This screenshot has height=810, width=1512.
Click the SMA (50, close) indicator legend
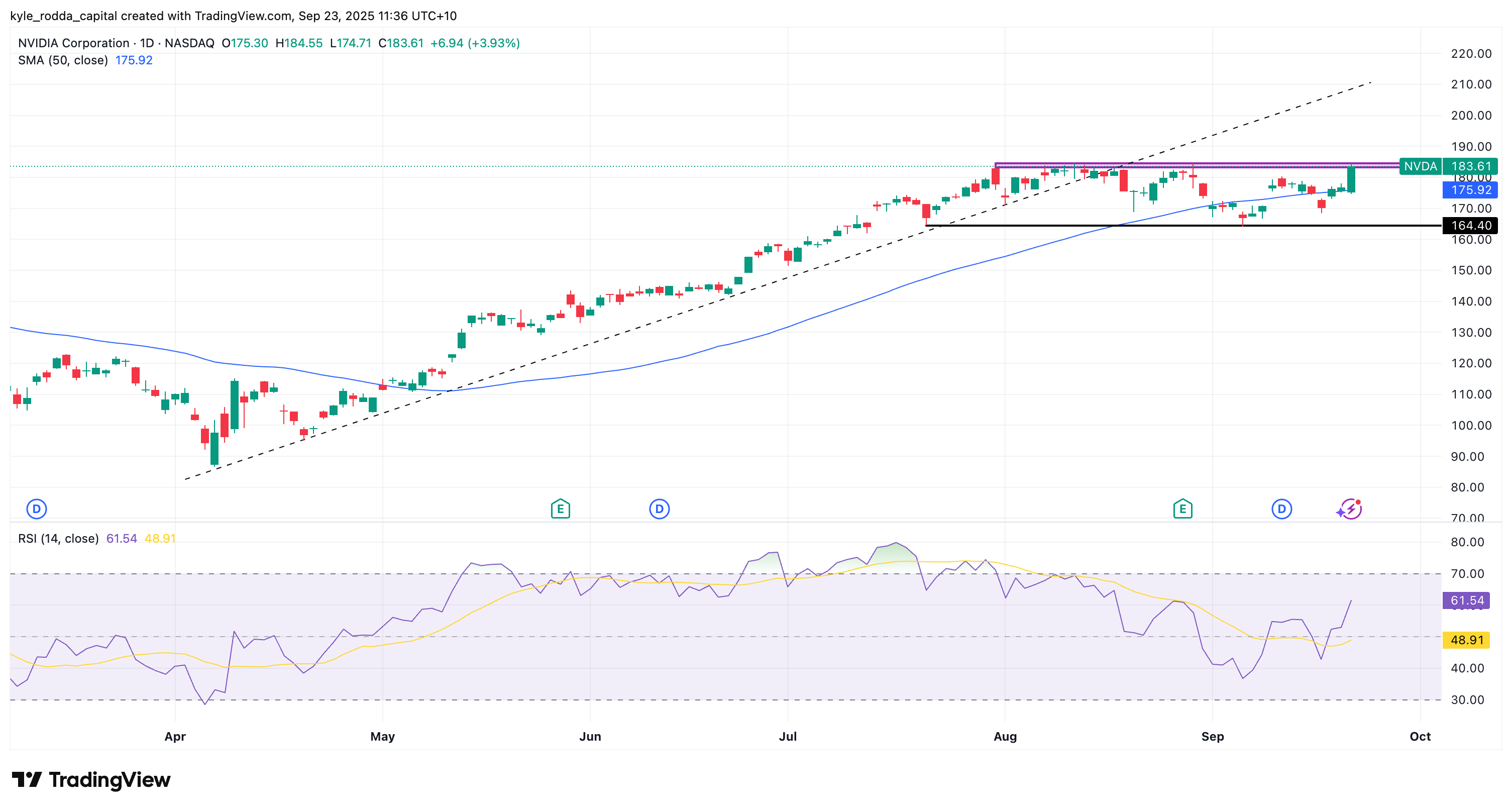[x=63, y=60]
